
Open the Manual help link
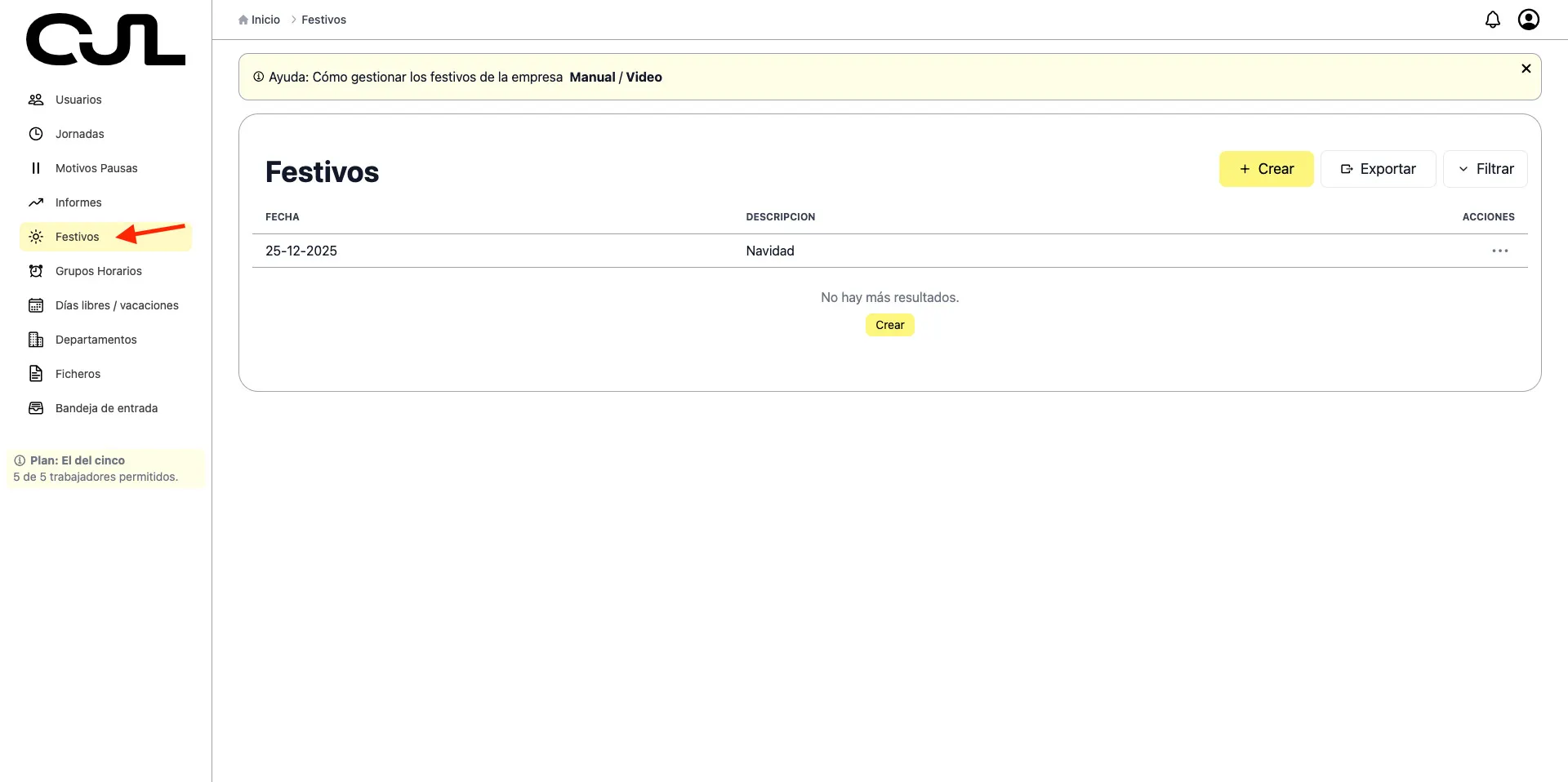pos(592,78)
